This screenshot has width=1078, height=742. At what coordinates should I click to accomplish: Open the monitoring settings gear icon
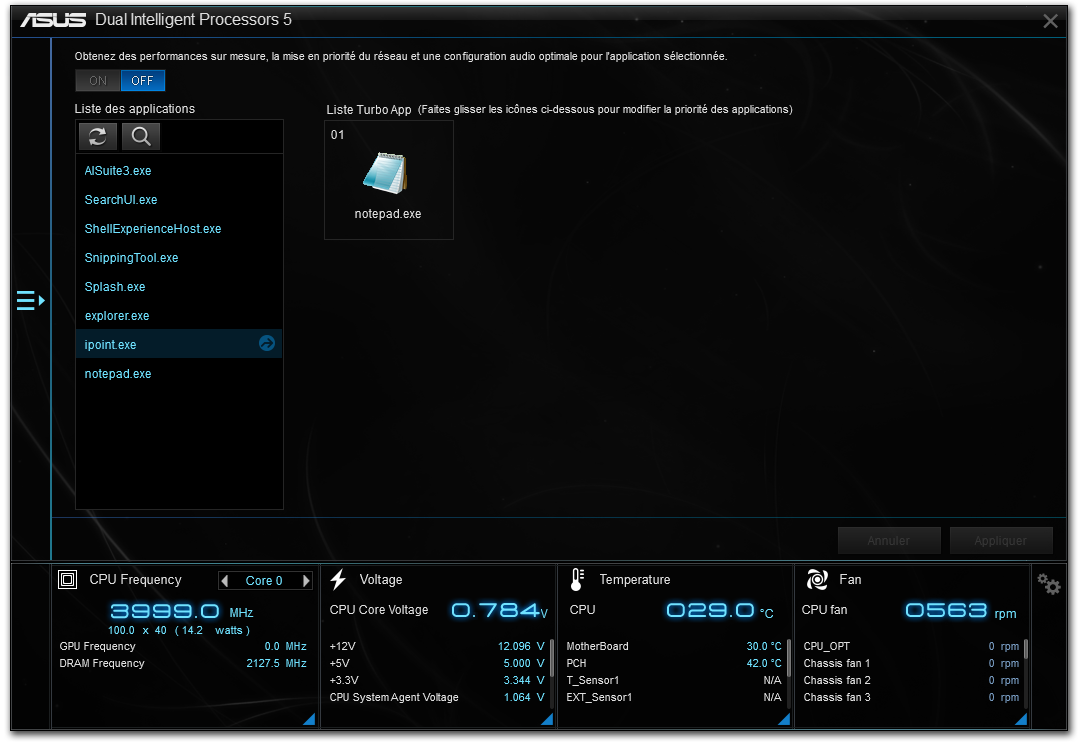point(1048,584)
